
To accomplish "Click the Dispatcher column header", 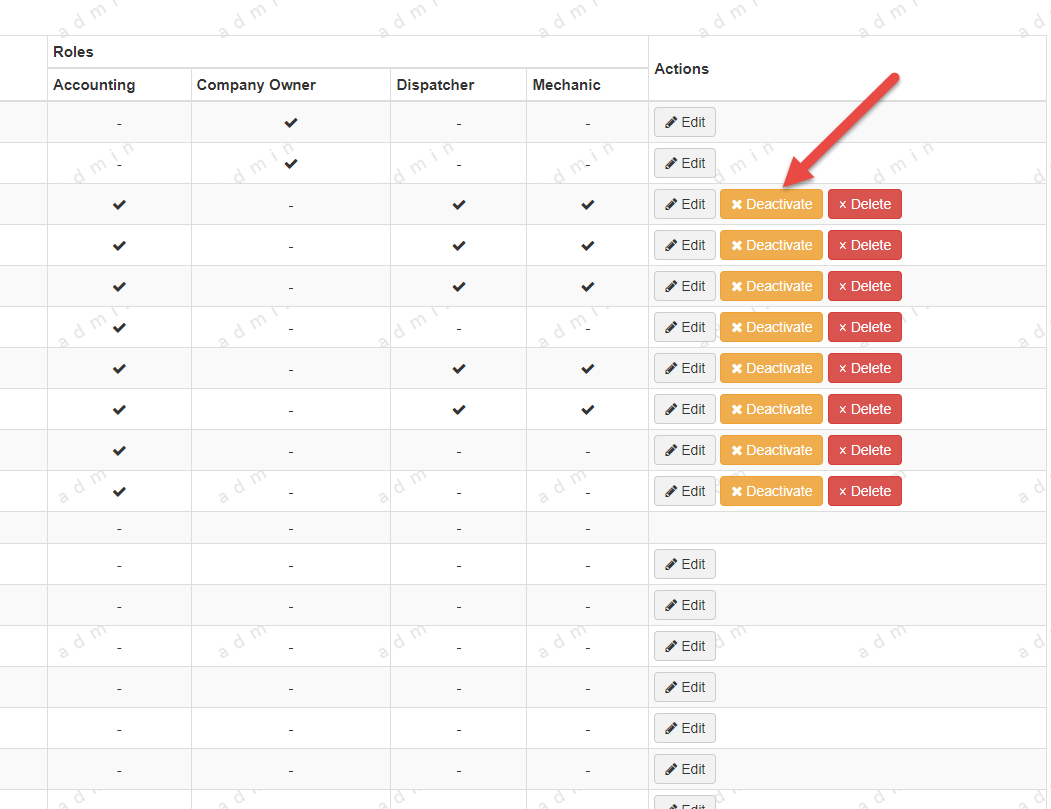I will 435,85.
